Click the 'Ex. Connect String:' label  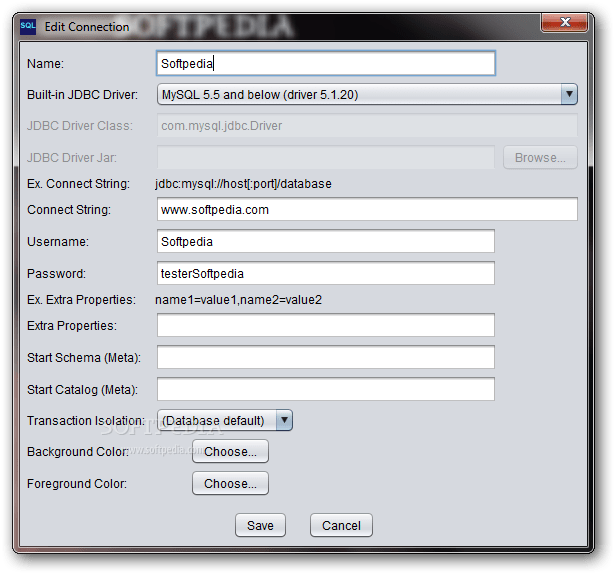click(78, 184)
